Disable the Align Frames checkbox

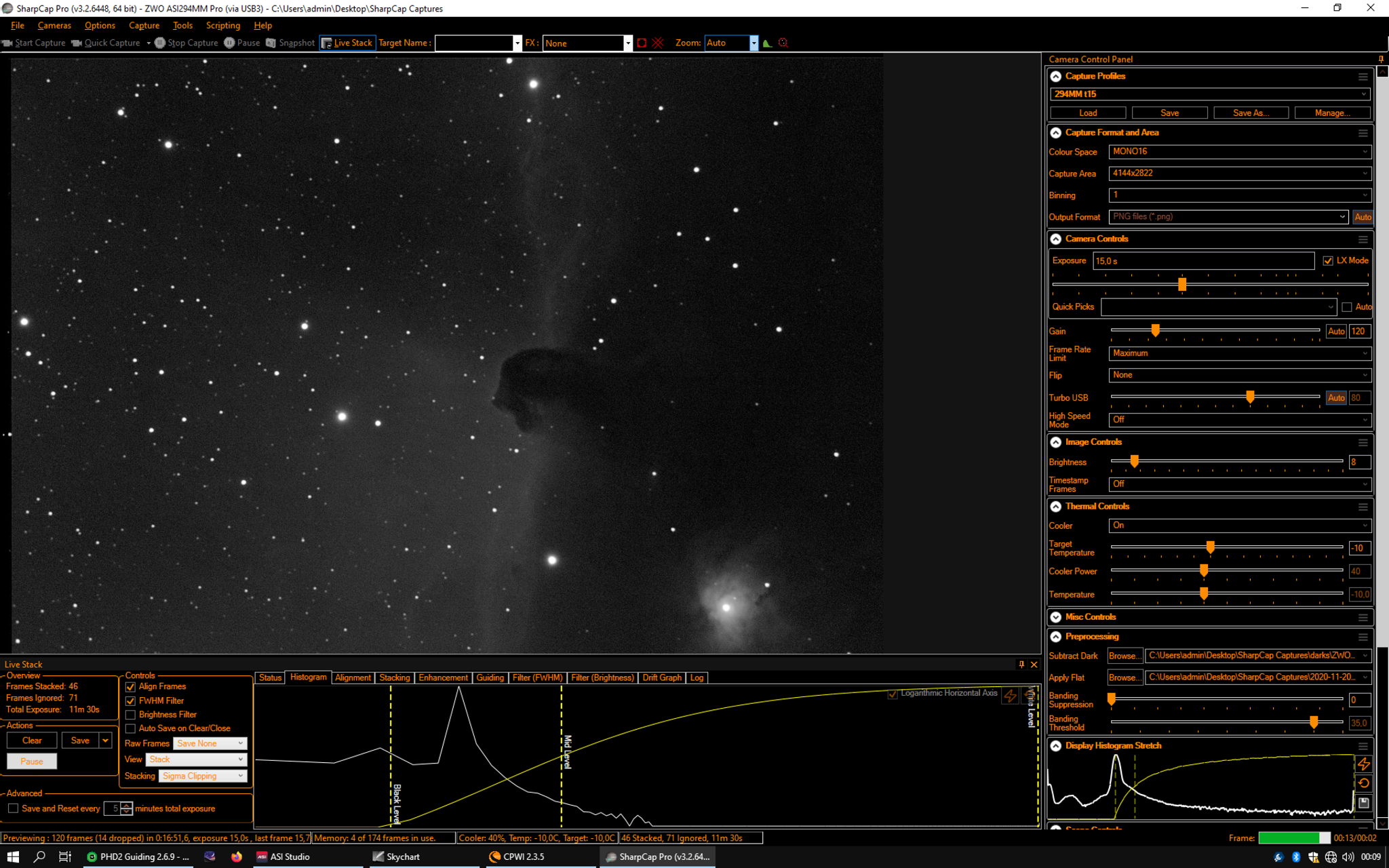131,687
